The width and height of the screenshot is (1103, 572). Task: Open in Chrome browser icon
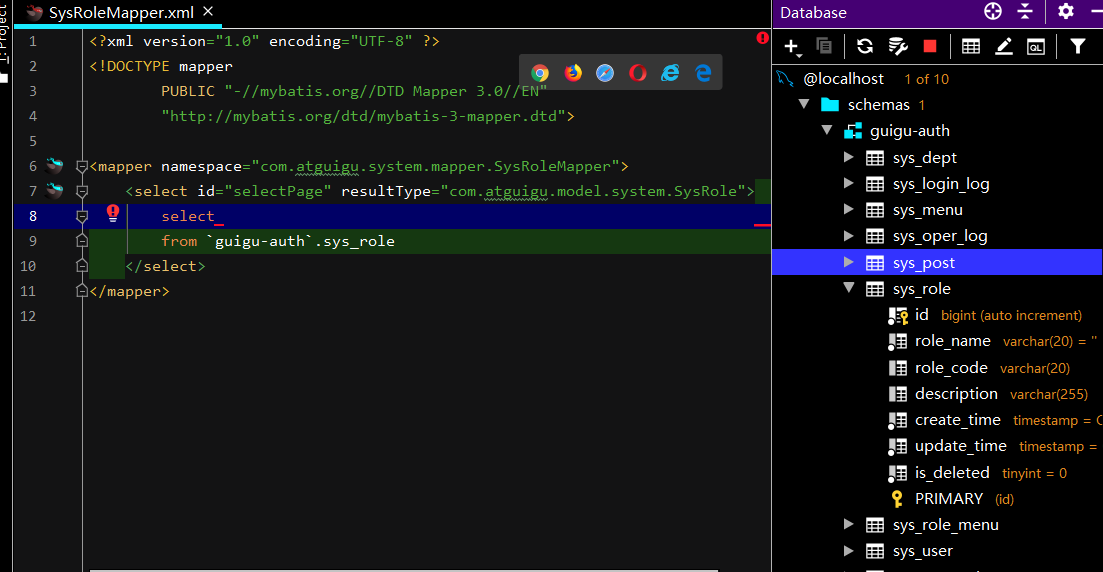540,72
